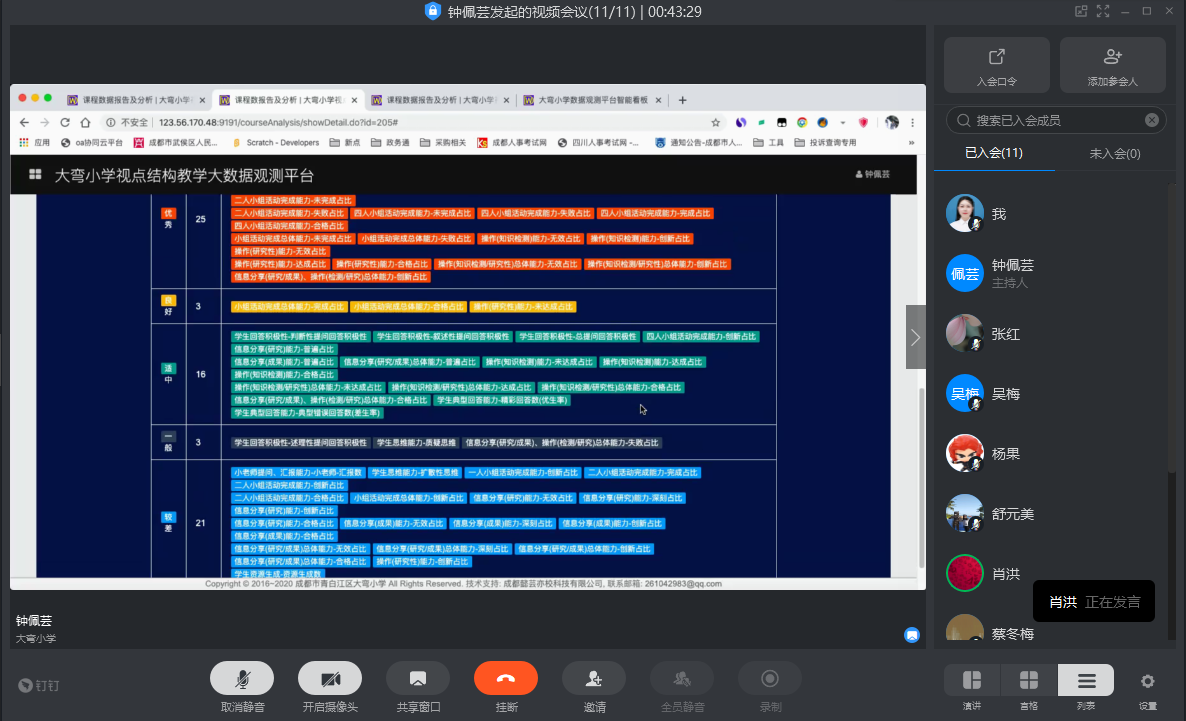This screenshot has width=1186, height=721.
Task: Open meeting 设置 gear
Action: click(x=1147, y=688)
